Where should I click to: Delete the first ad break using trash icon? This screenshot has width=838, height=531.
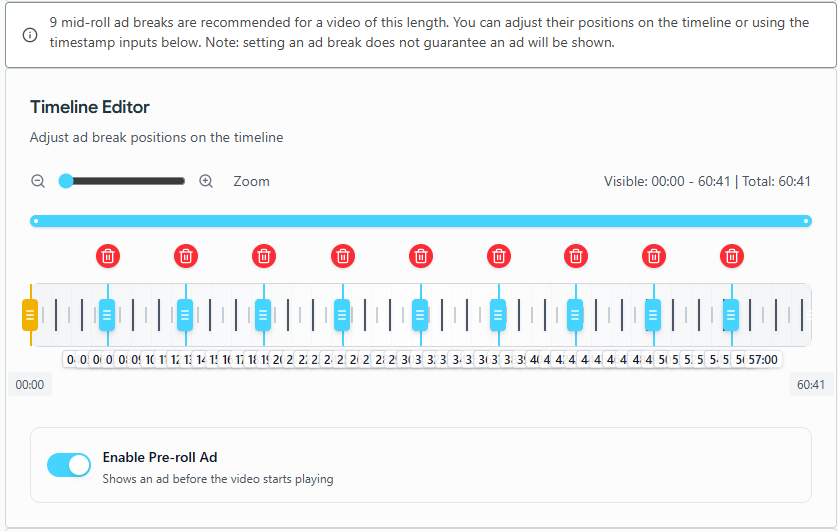[108, 256]
